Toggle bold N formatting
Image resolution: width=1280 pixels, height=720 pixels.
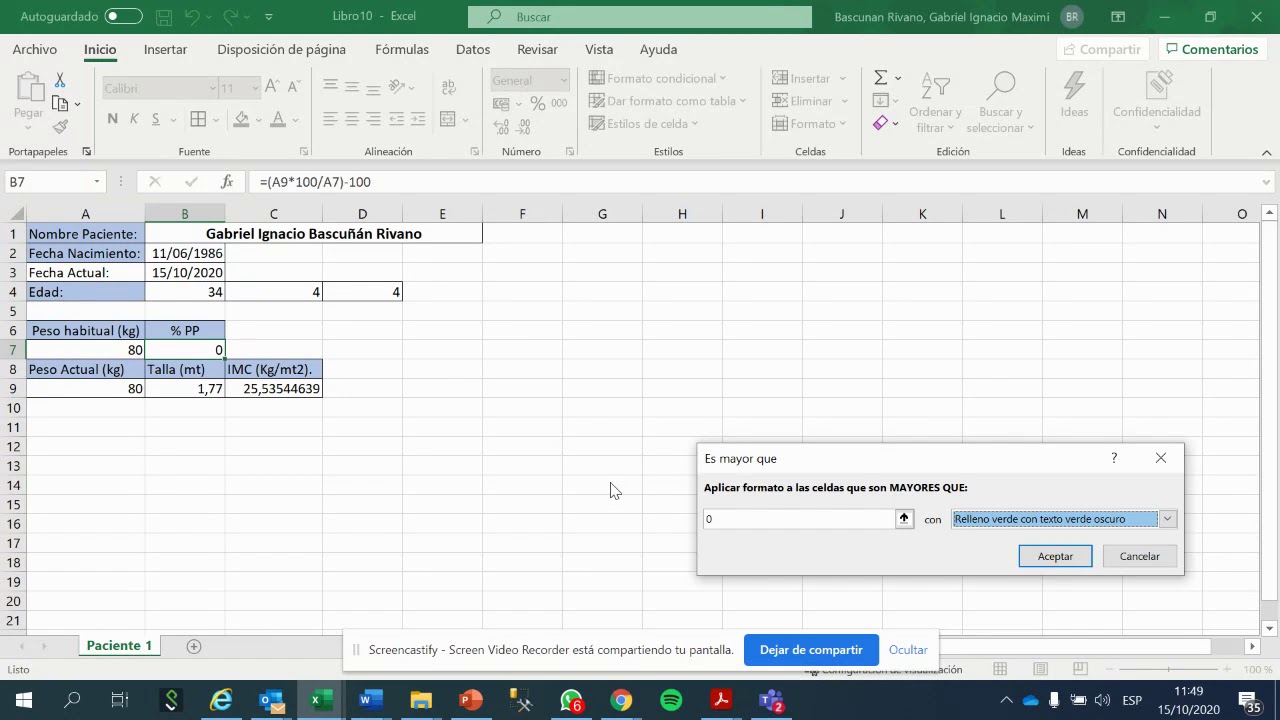tap(112, 119)
